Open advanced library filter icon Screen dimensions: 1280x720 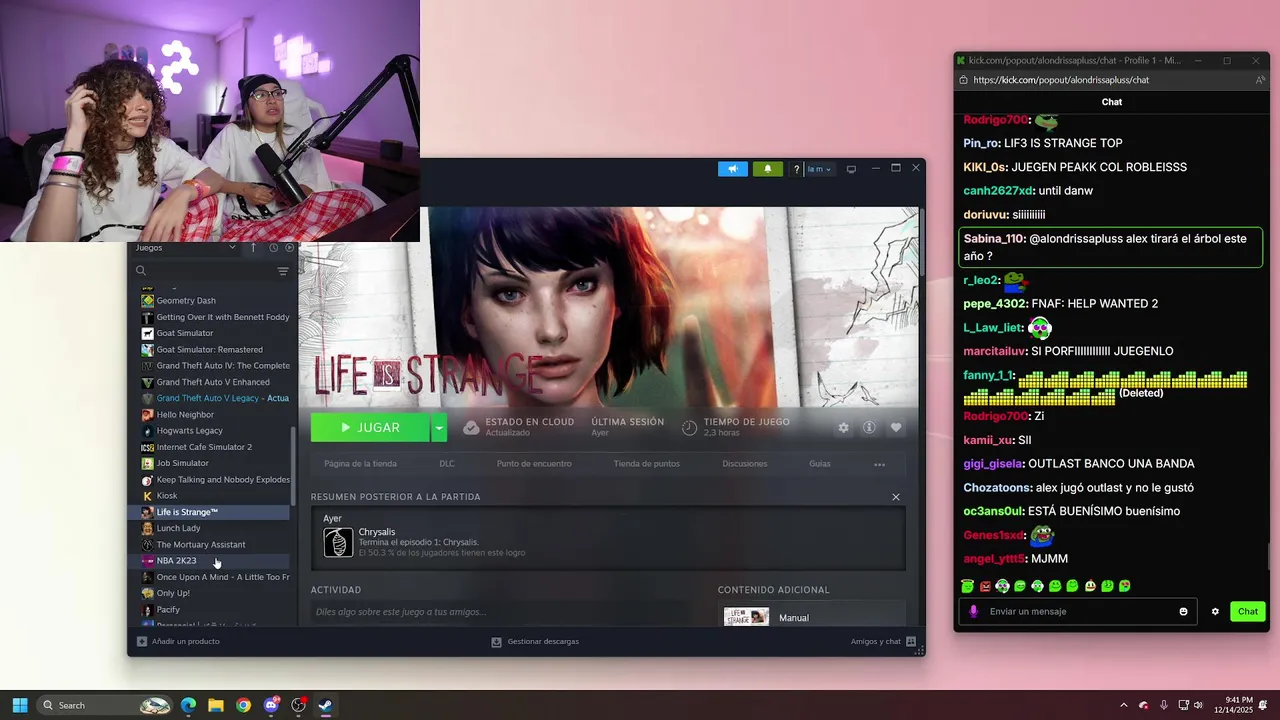pos(283,271)
